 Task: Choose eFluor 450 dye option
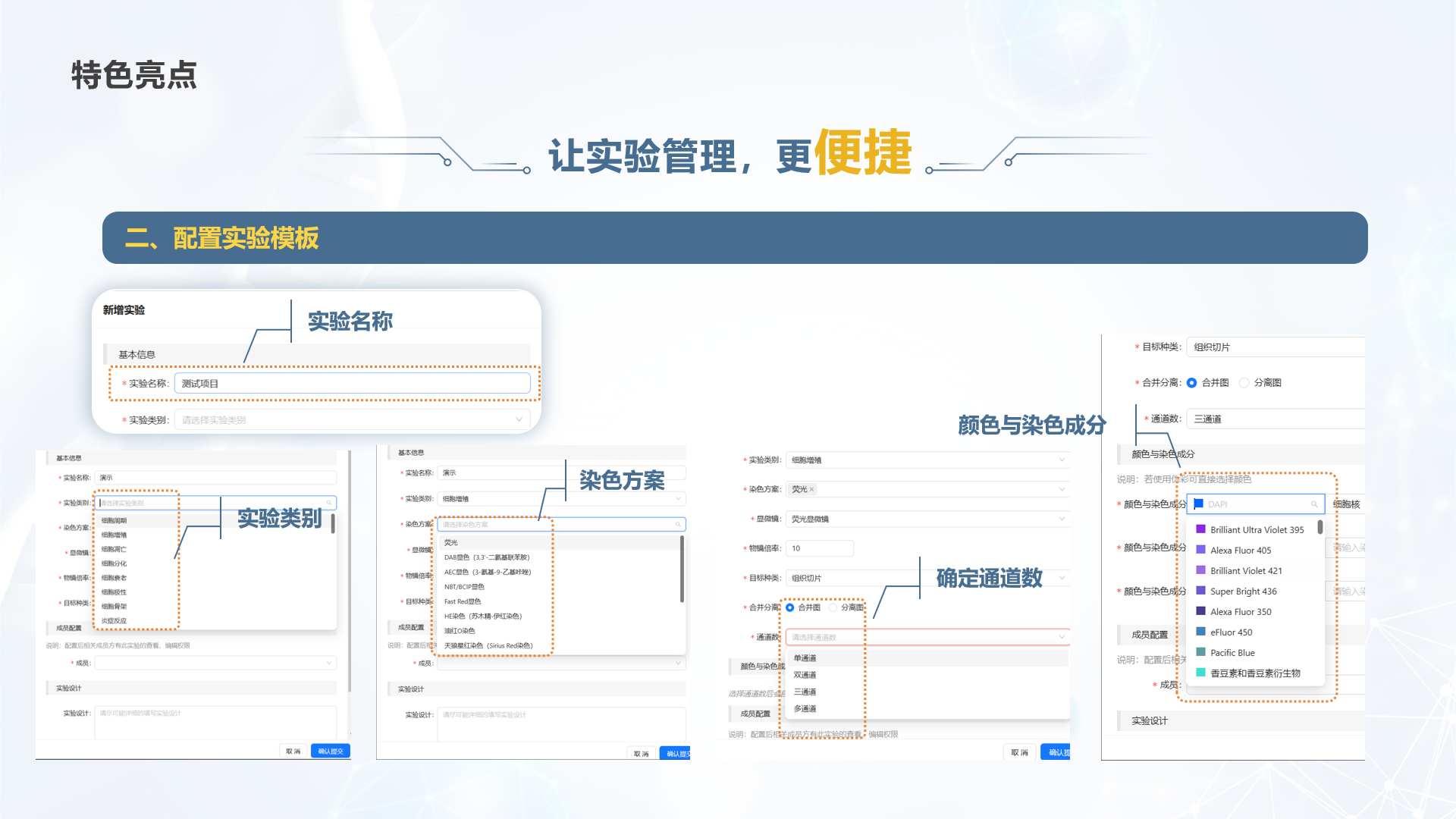[1232, 632]
